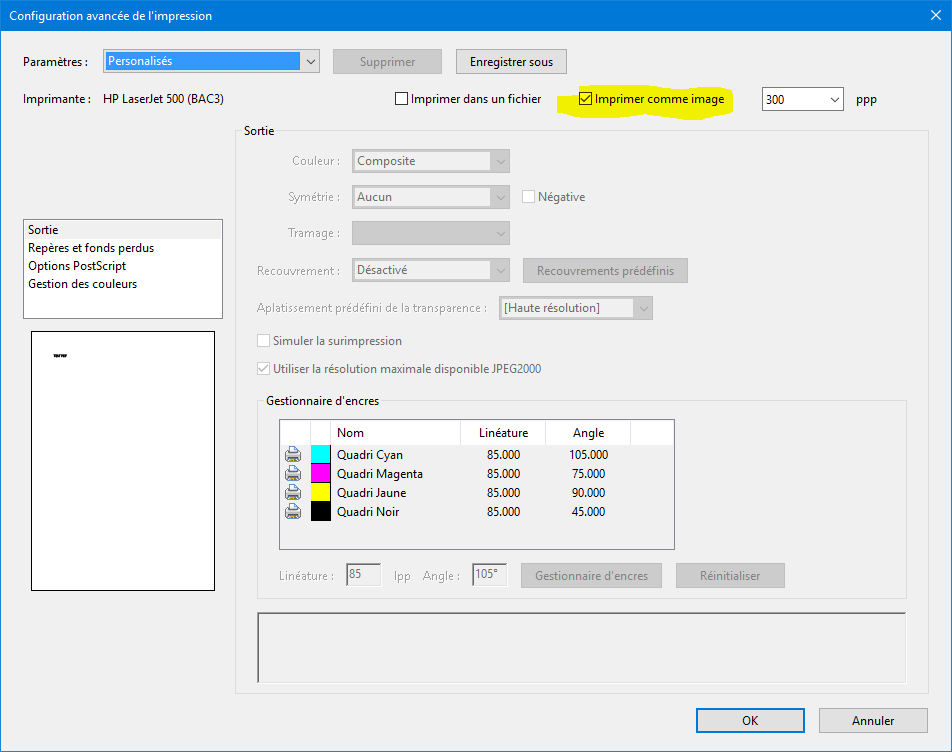Click the cyan ink color swatch
The image size is (952, 752).
(x=320, y=455)
